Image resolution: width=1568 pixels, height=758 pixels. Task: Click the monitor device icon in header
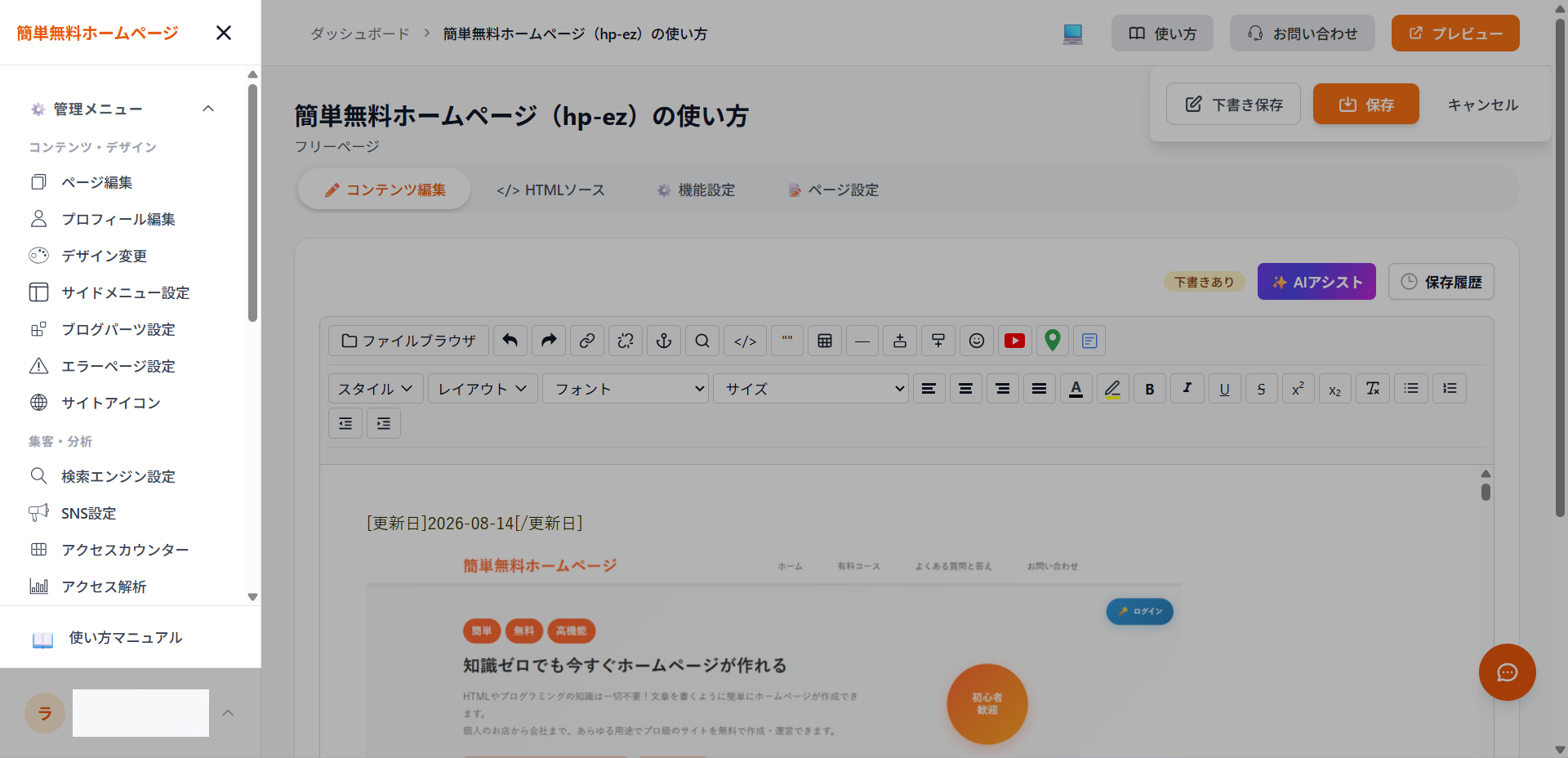[x=1073, y=33]
